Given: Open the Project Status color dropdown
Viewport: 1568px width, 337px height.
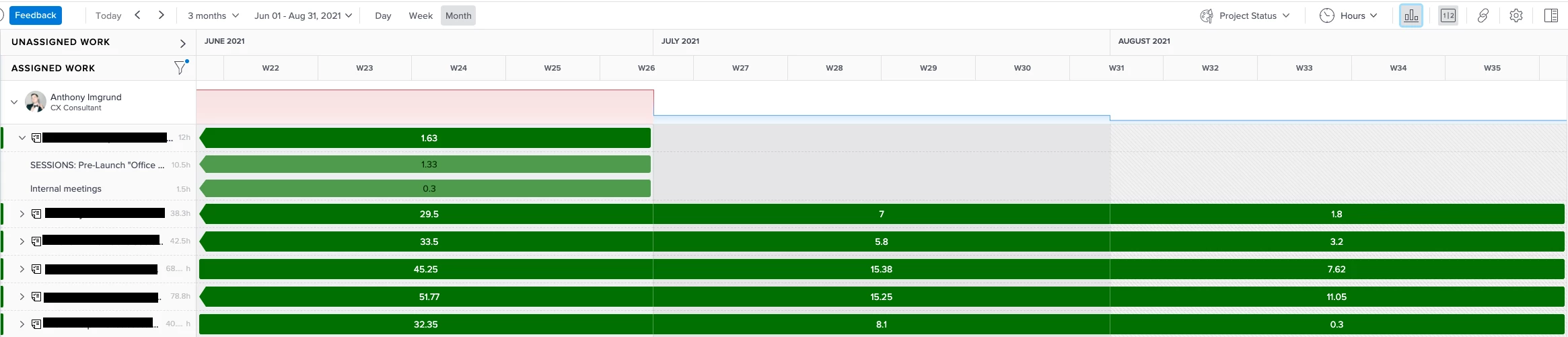Looking at the screenshot, I should (x=1245, y=15).
